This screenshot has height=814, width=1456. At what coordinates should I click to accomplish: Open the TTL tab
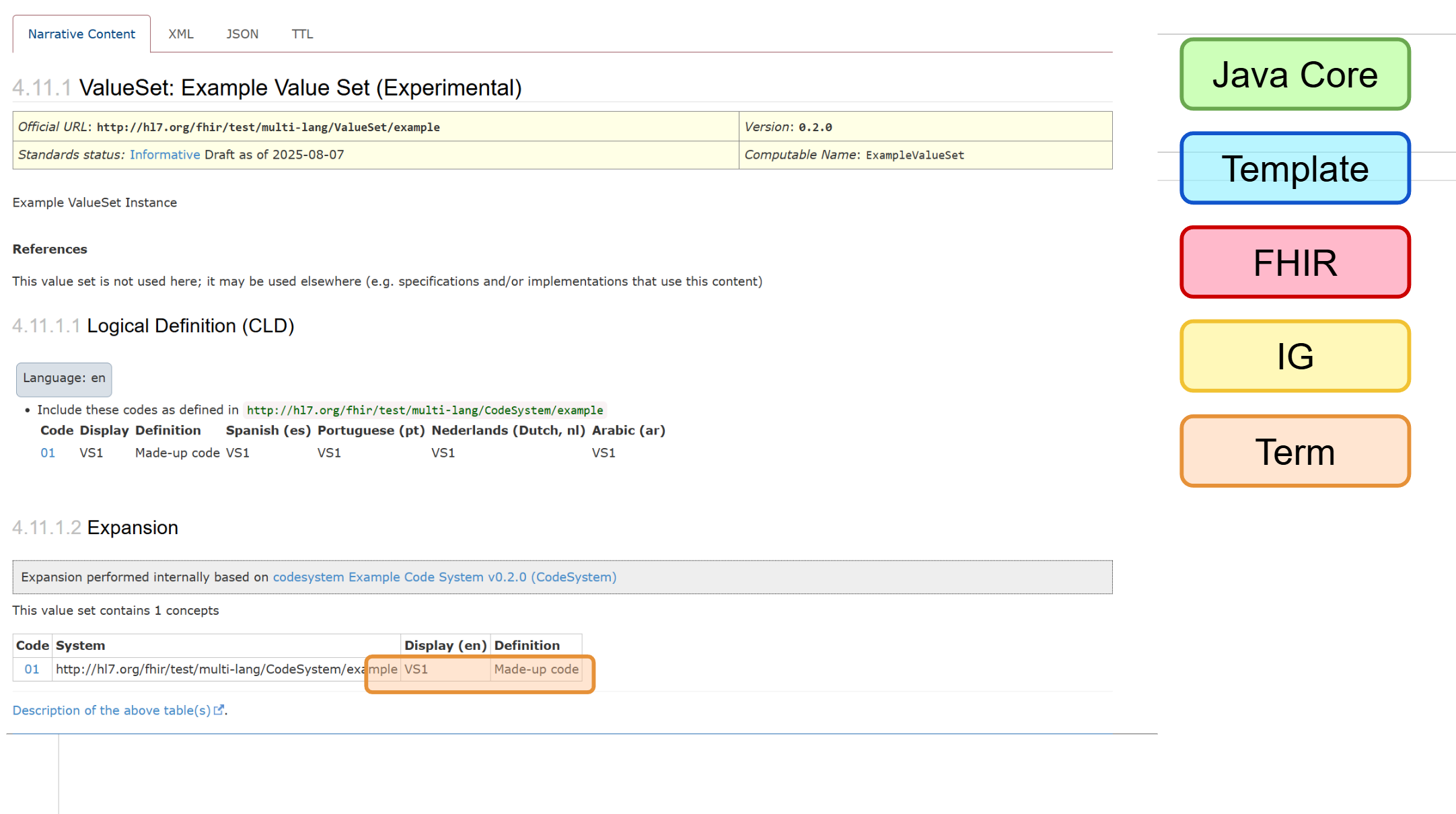pyautogui.click(x=301, y=34)
